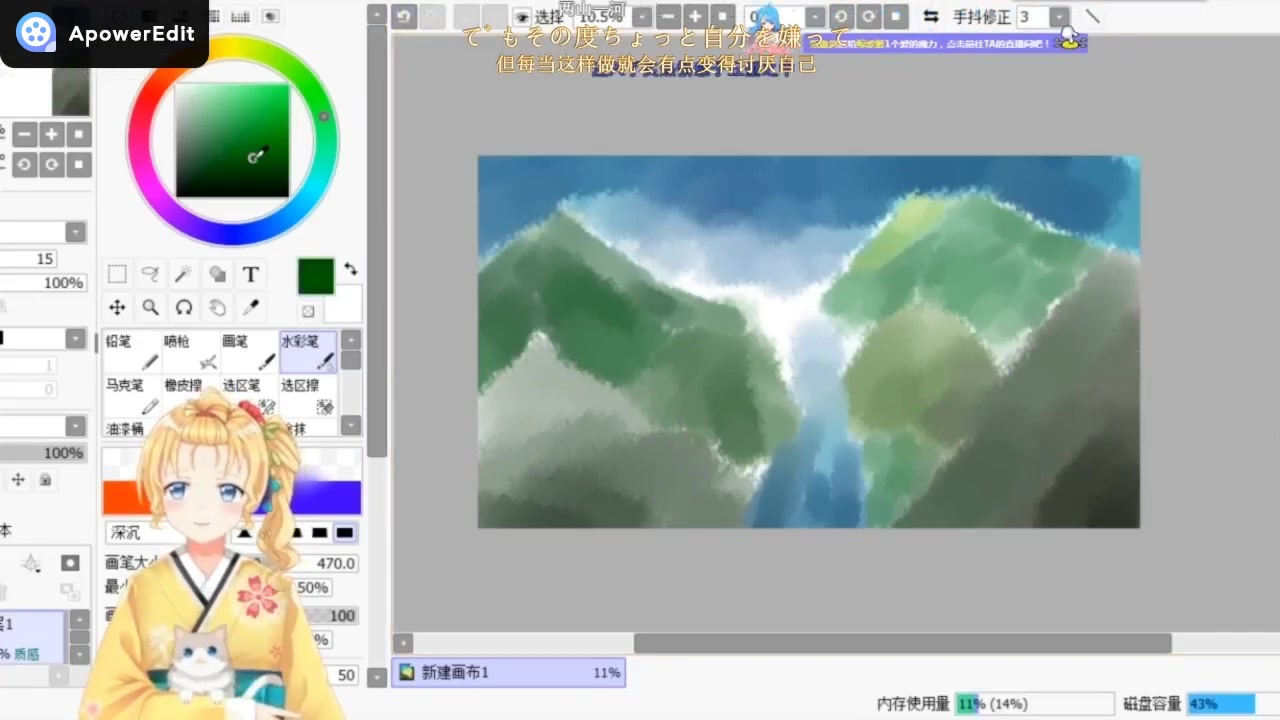The height and width of the screenshot is (720, 1280).
Task: Reset zoom with top toolbar square button
Action: (724, 16)
